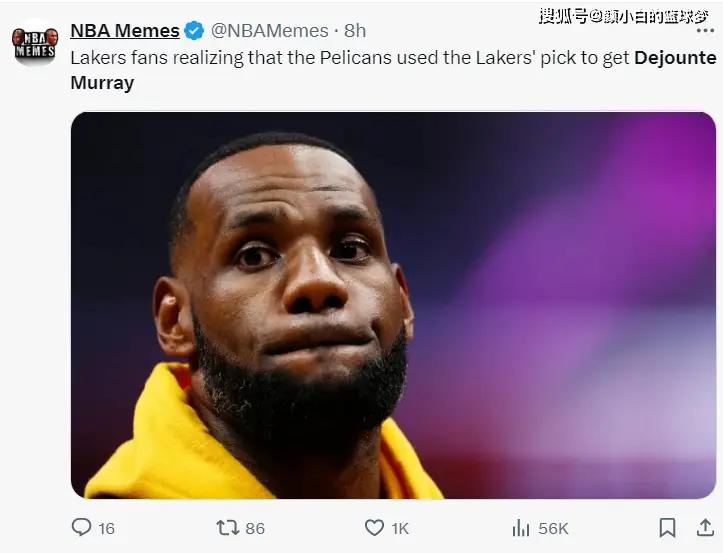Click the Sohu watermark text

click(x=623, y=15)
